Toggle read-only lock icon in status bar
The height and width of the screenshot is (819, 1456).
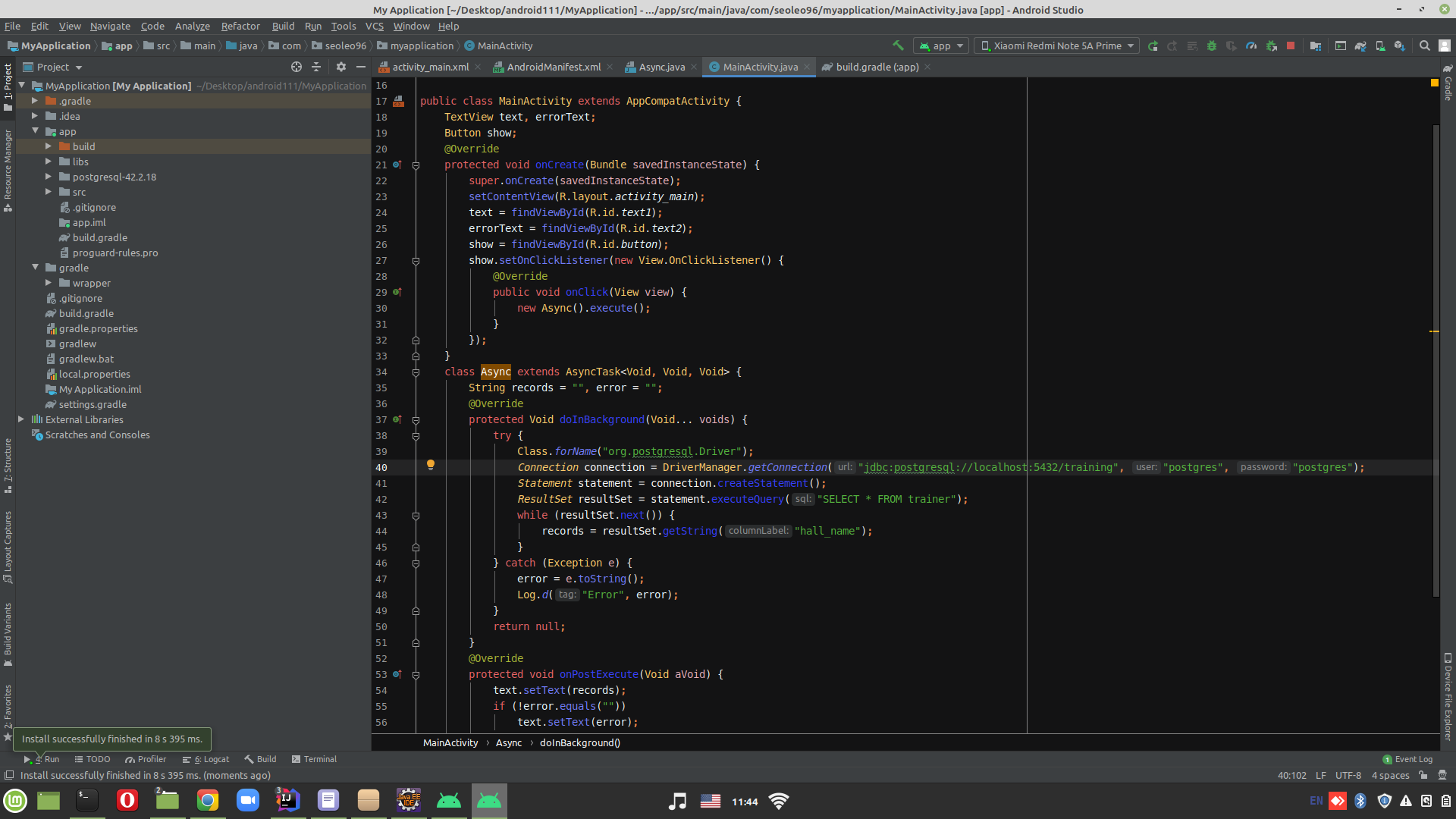pyautogui.click(x=1423, y=775)
